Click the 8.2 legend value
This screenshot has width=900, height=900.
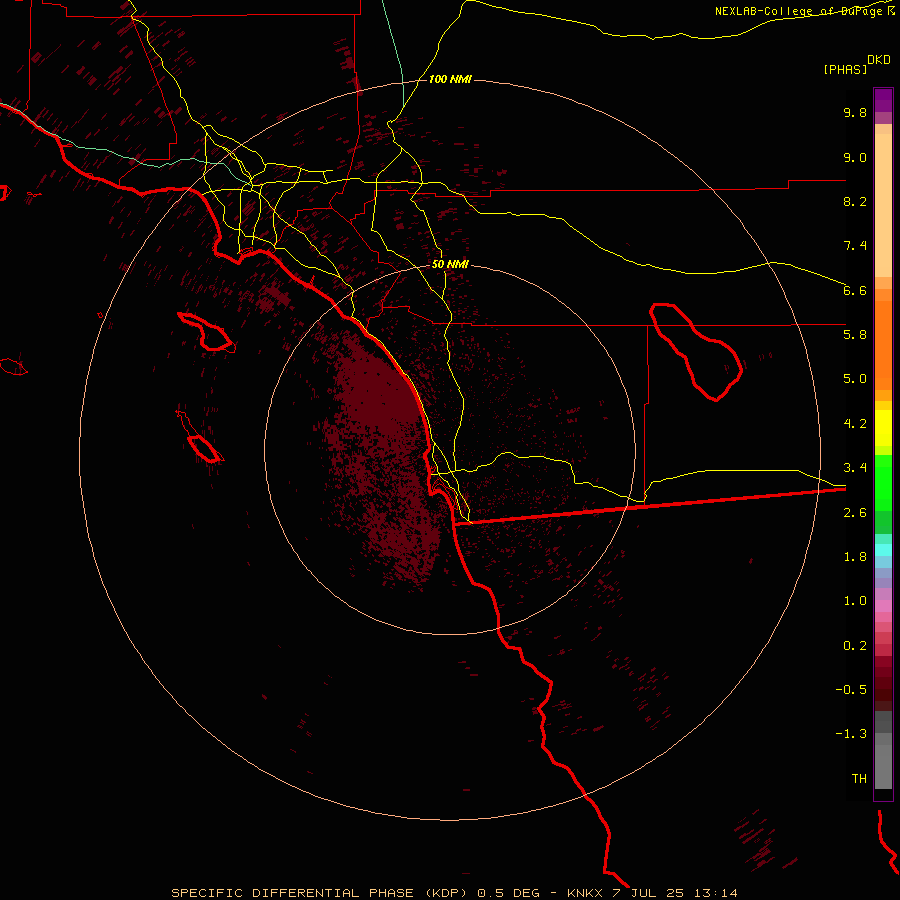pos(855,201)
